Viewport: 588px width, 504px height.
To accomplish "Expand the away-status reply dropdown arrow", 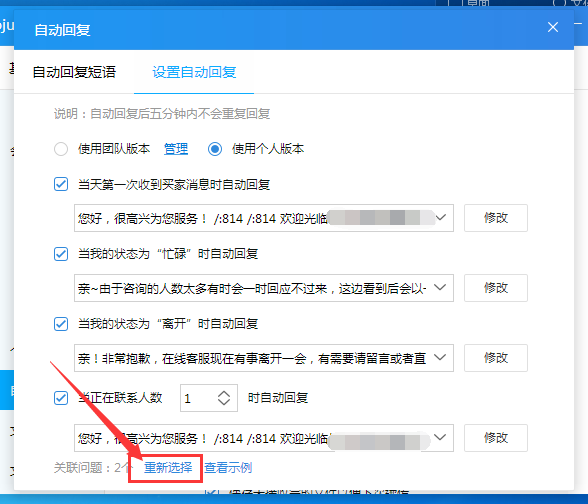I will pos(440,357).
